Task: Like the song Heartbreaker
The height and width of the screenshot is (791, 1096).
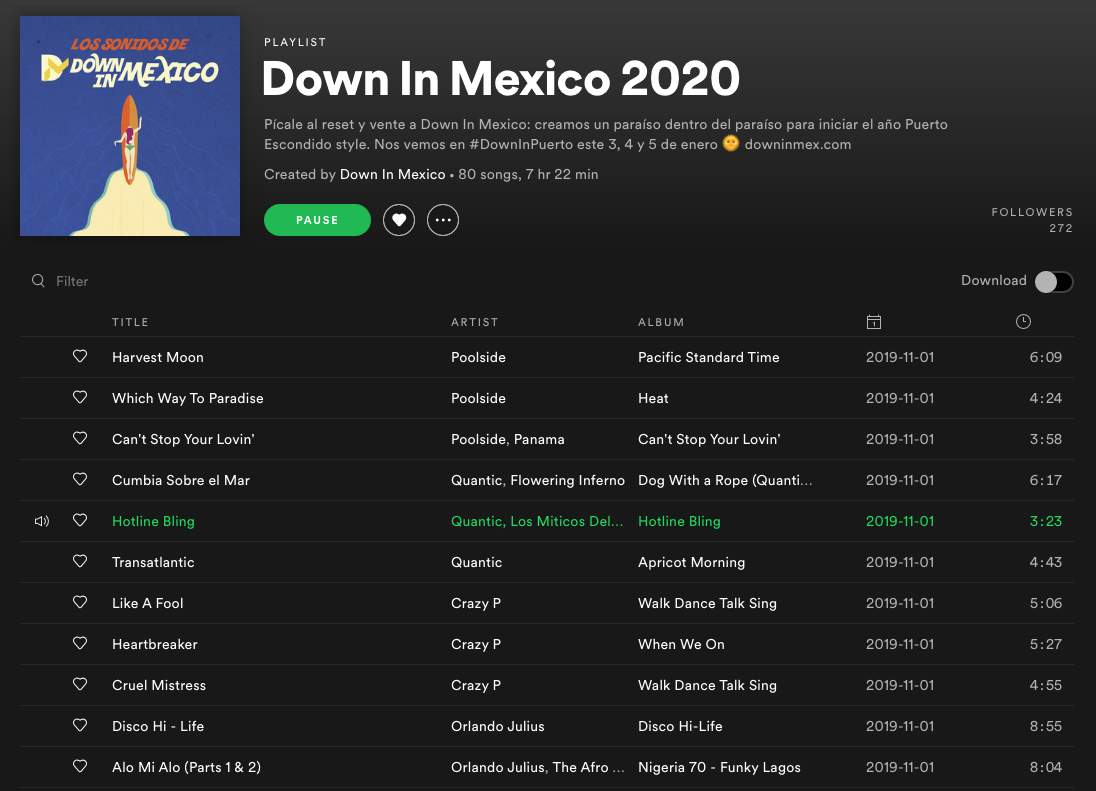Action: [80, 644]
